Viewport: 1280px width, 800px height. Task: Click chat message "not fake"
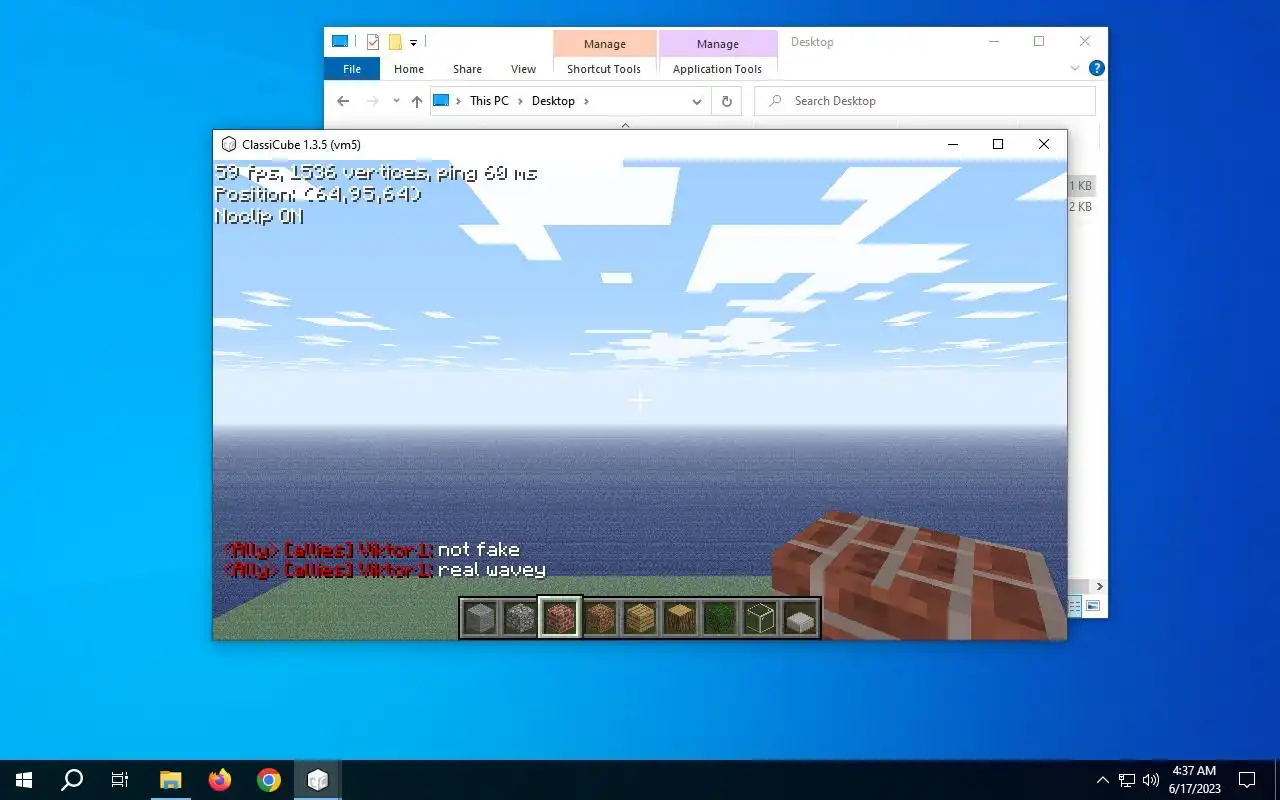[x=479, y=549]
